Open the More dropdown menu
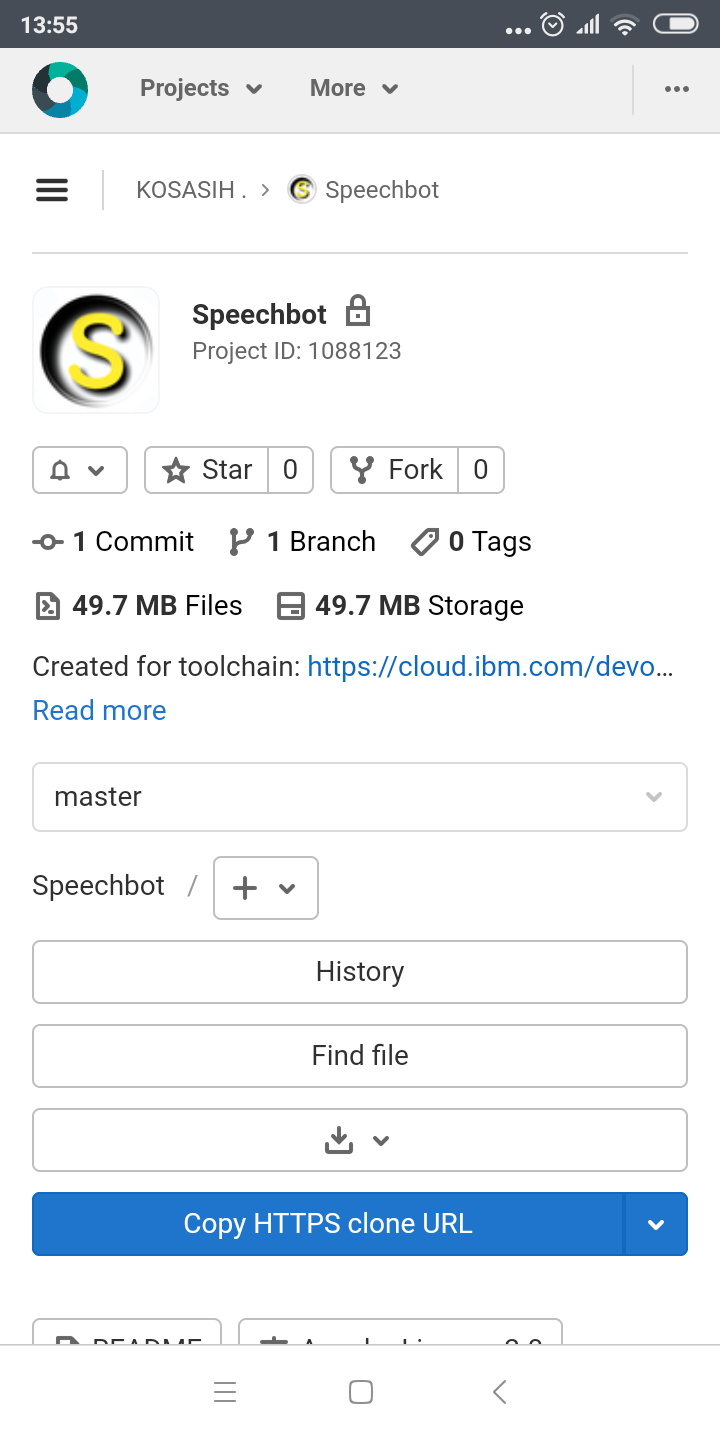Screen dimensions: 720x1440 [x=354, y=88]
